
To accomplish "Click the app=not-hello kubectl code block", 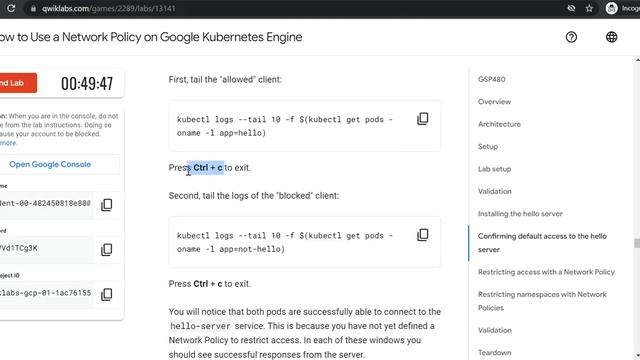I will [304, 242].
